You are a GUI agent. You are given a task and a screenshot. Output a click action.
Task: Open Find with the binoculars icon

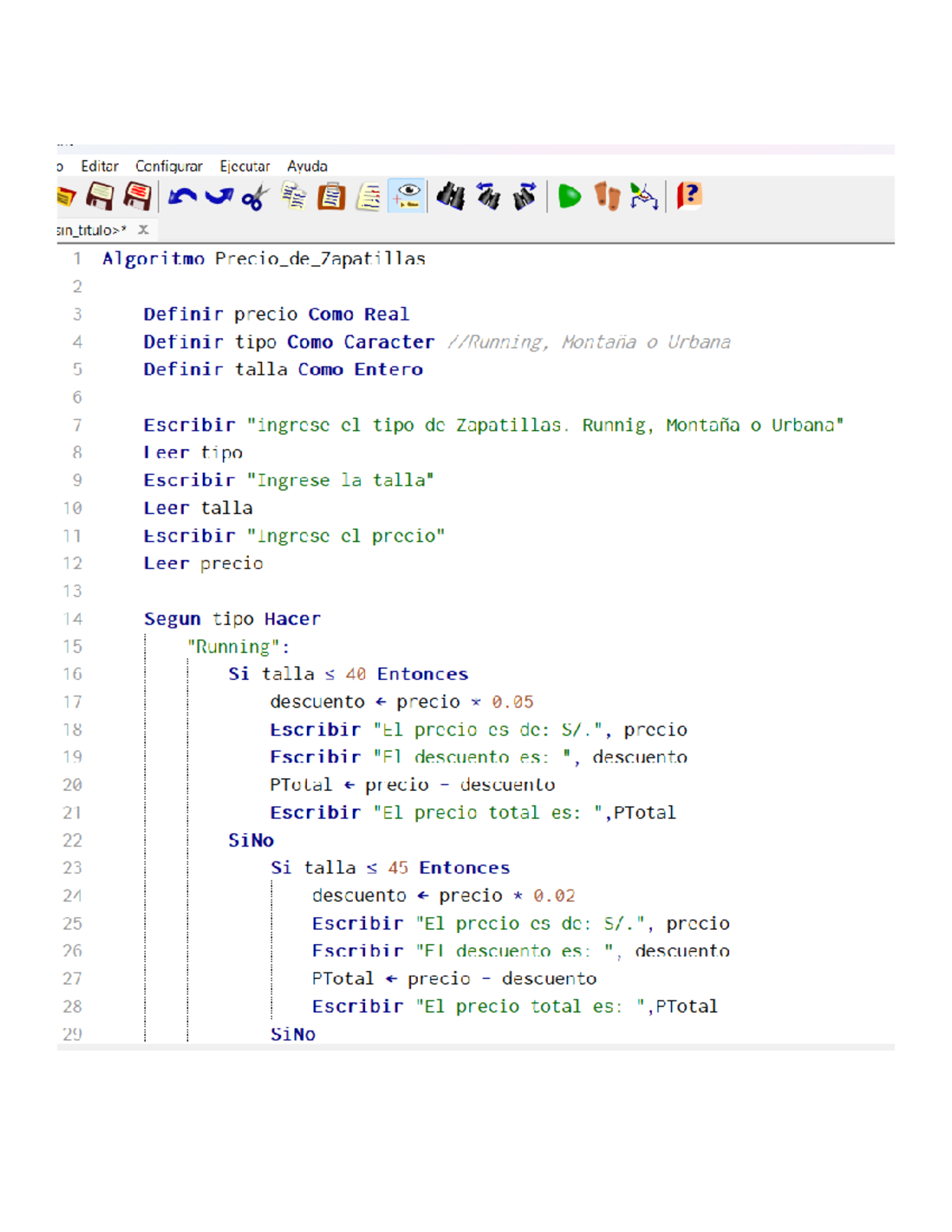tap(451, 196)
